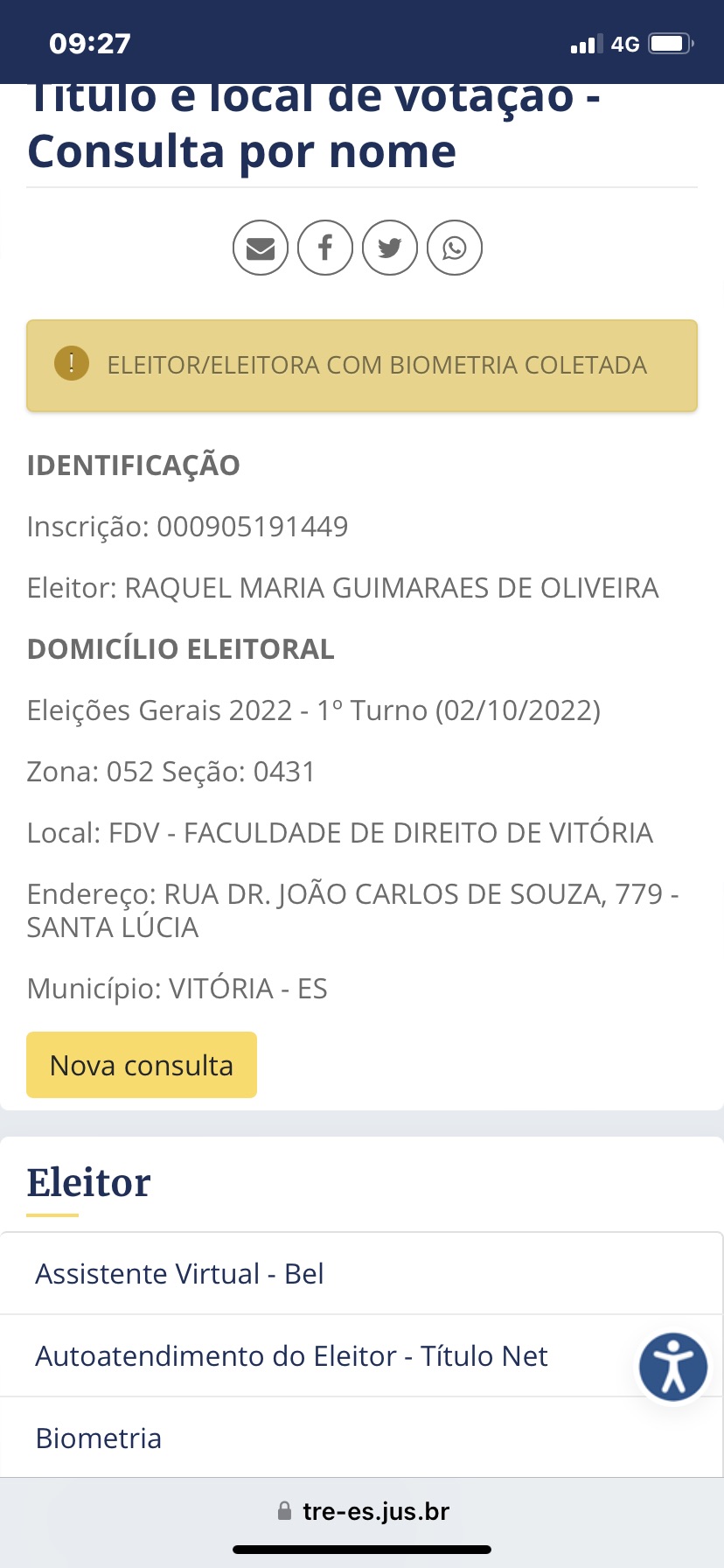724x1568 pixels.
Task: Tap the padlock icon beside site address
Action: tap(284, 1511)
